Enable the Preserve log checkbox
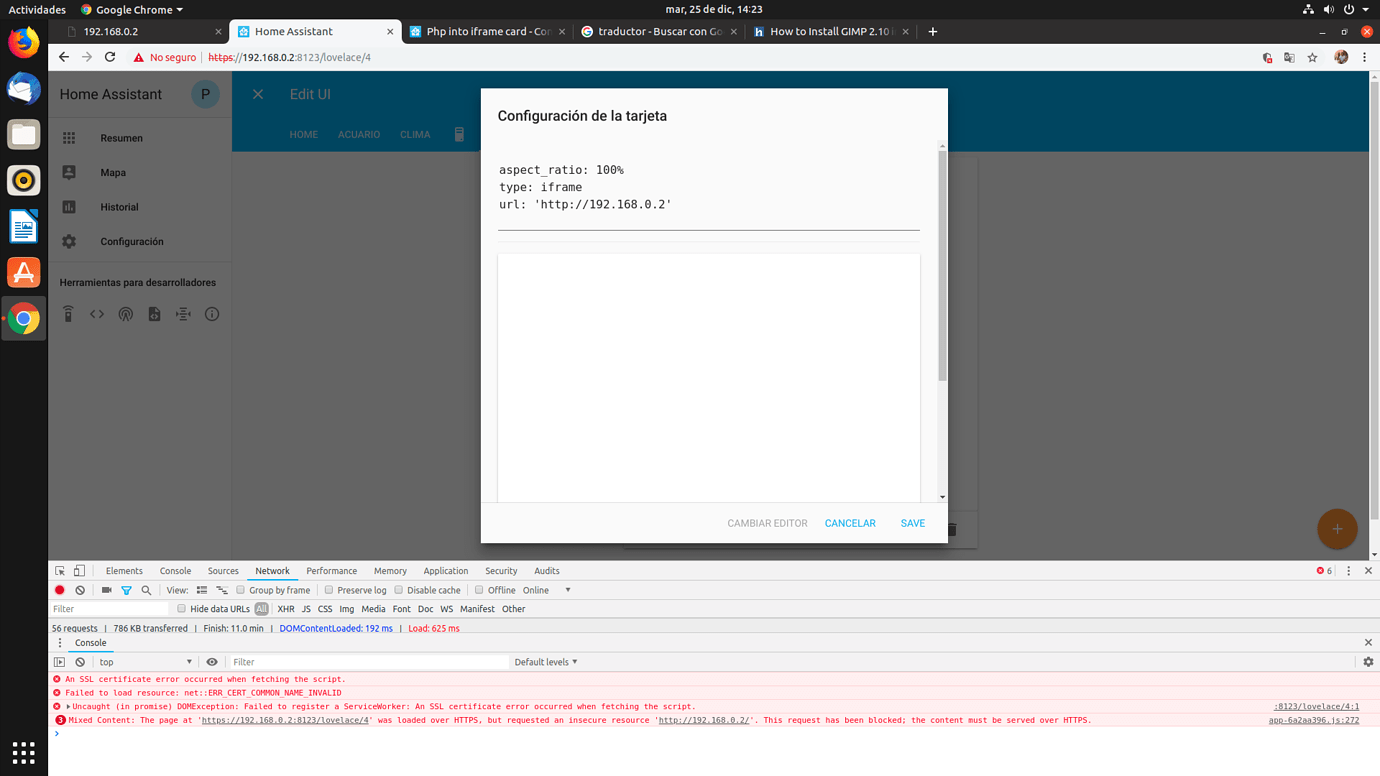Screen dimensions: 1380x776 point(329,590)
